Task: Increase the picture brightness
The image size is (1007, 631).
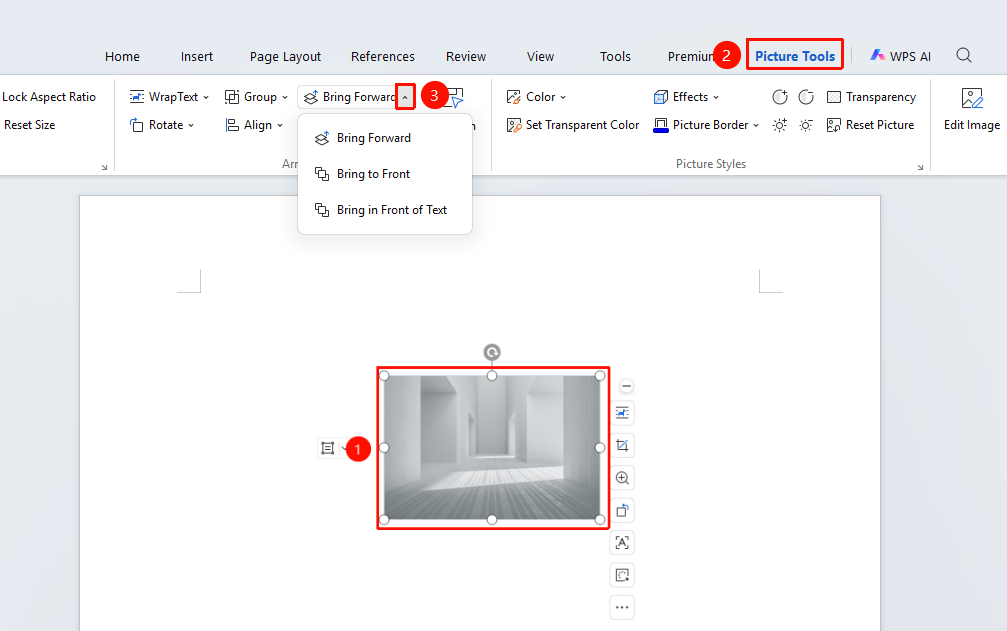Action: 780,125
